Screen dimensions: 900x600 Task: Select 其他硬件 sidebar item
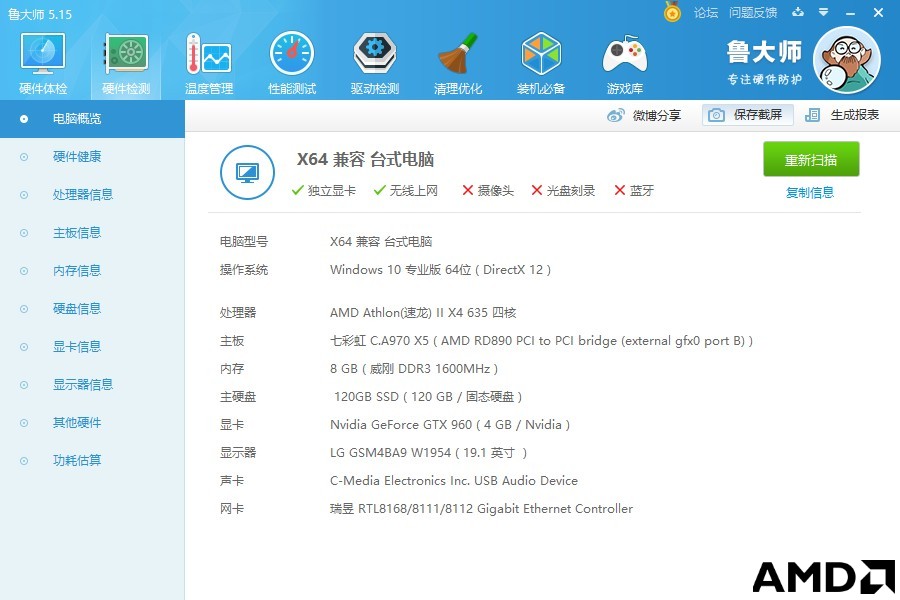(92, 423)
